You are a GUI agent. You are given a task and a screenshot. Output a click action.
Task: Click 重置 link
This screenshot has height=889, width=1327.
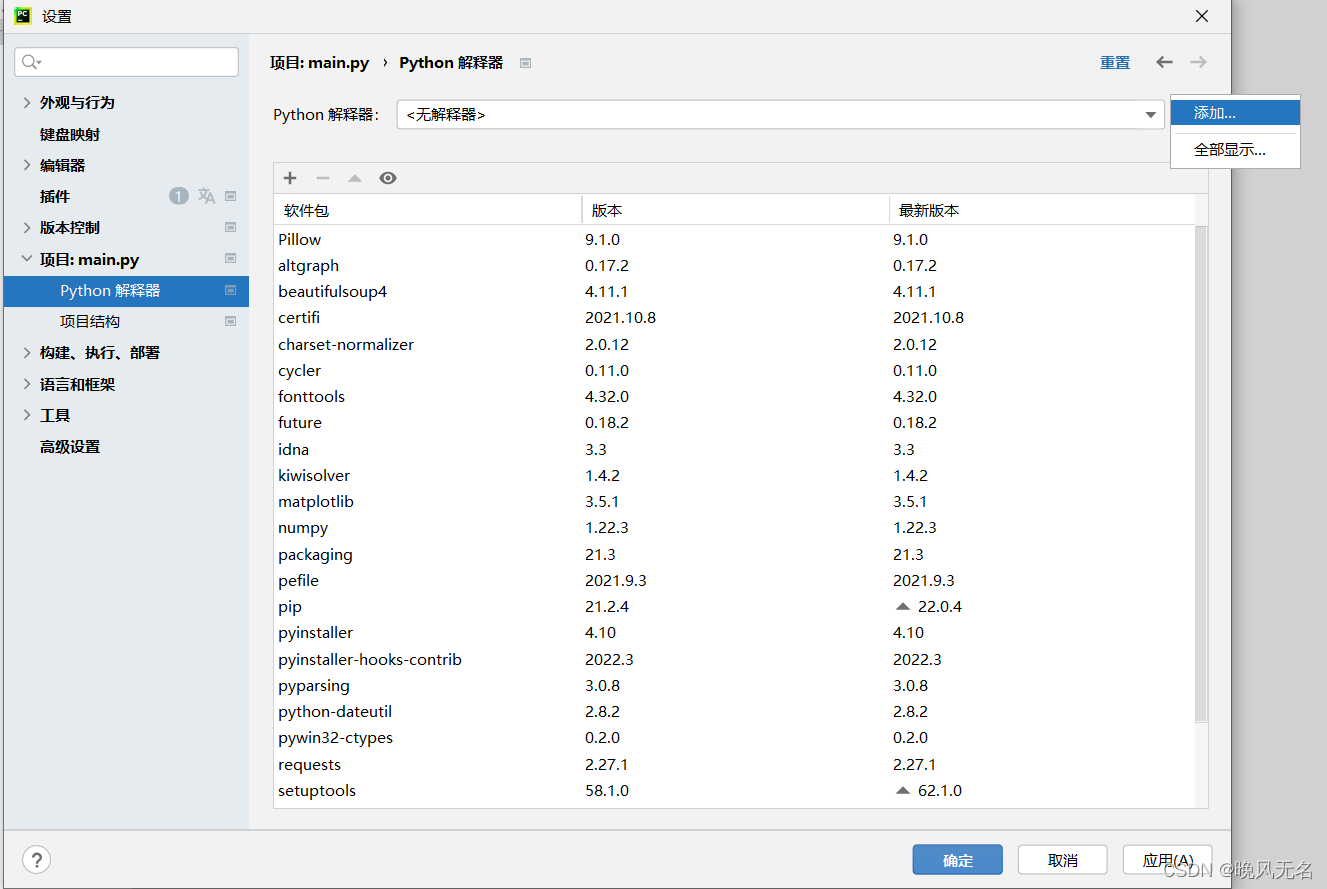click(1115, 62)
